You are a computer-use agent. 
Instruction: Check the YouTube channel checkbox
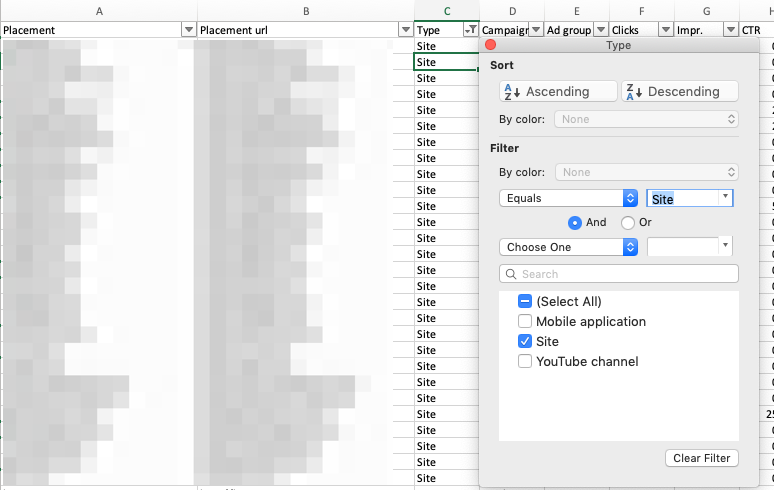[x=525, y=362]
